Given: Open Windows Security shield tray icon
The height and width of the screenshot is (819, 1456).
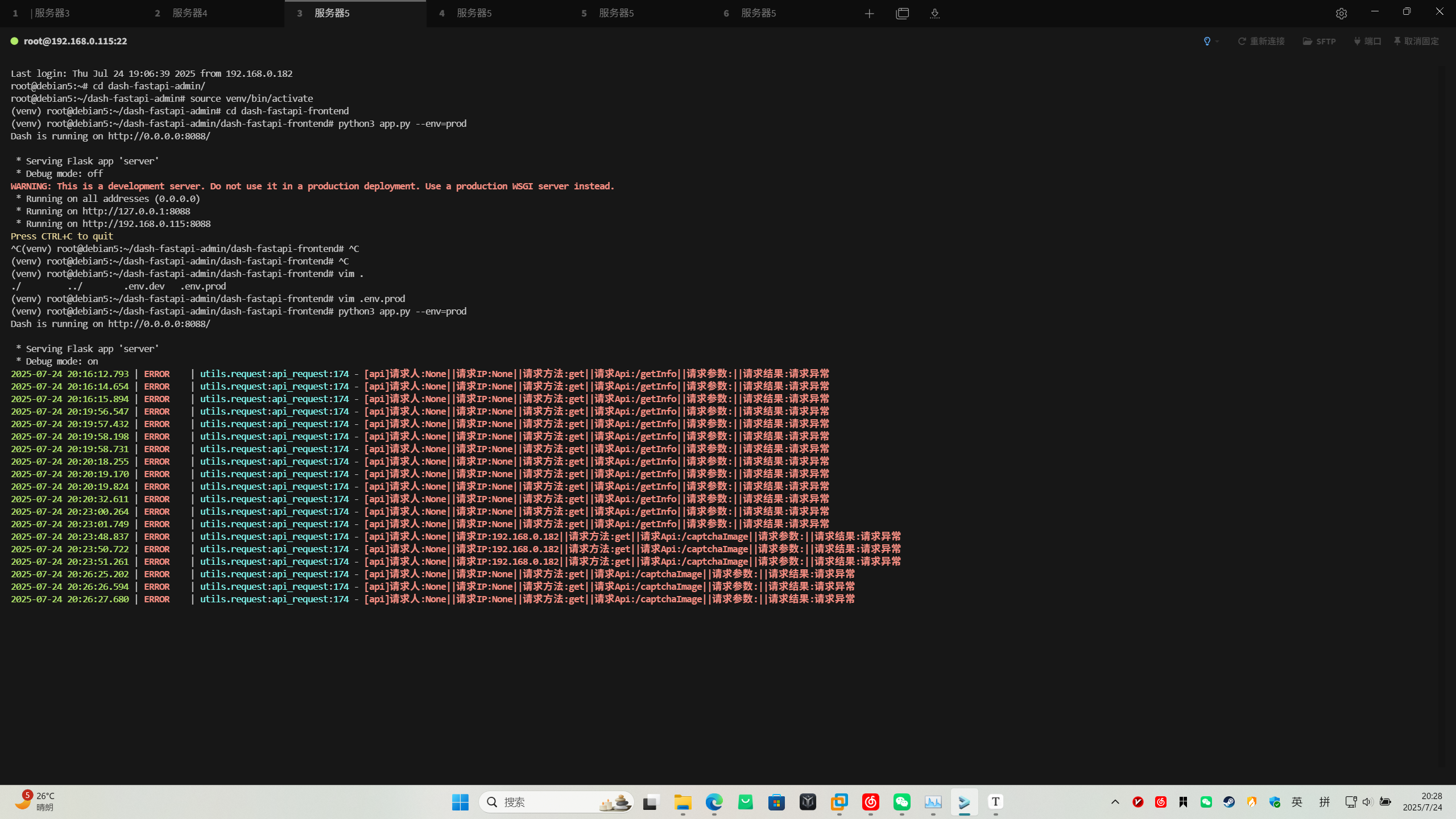Looking at the screenshot, I should (x=1274, y=802).
